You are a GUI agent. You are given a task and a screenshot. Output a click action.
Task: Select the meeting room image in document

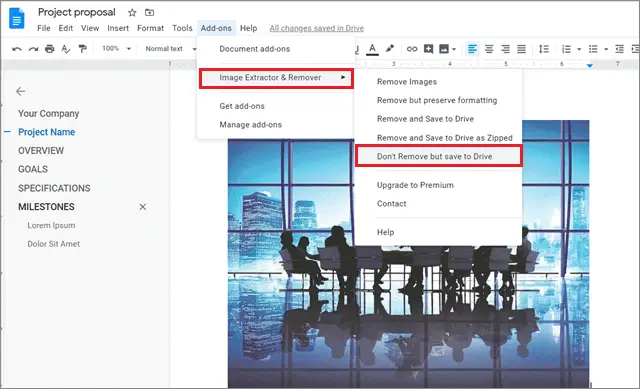408,254
